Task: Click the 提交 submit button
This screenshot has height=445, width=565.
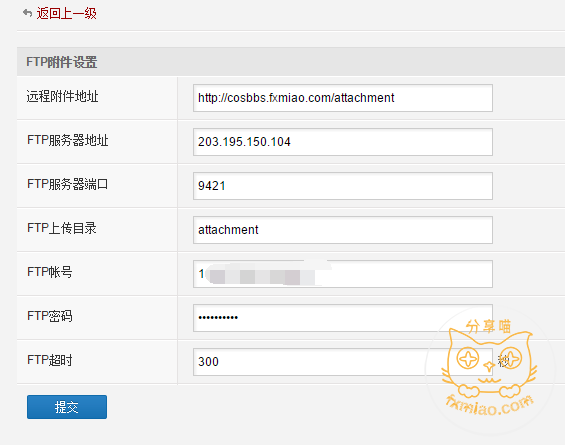Action: click(x=67, y=407)
